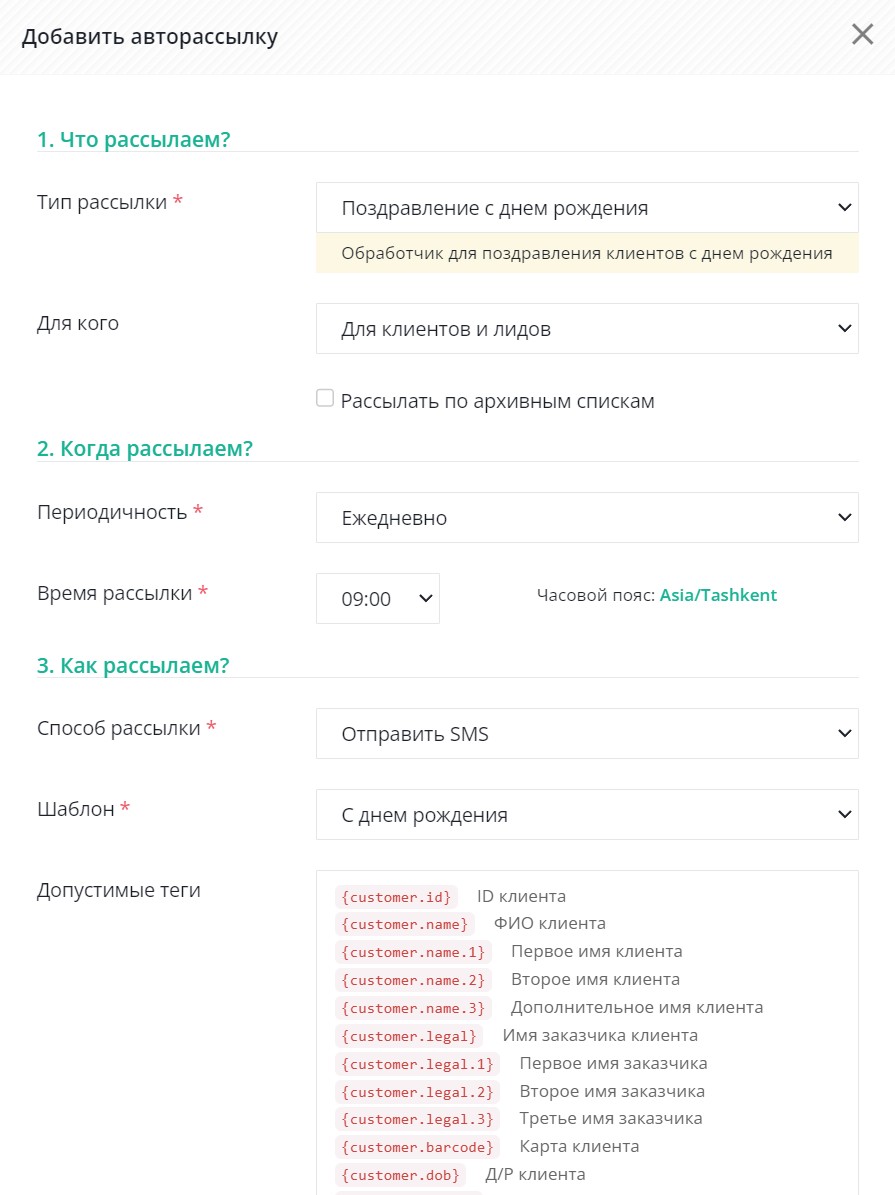Pick the {customer.legal.3} tag
The image size is (895, 1195).
(x=418, y=1120)
